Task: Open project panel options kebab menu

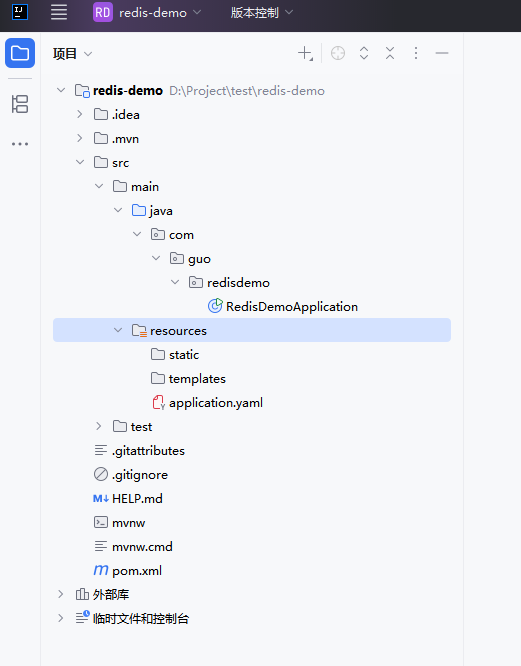Action: (x=416, y=53)
